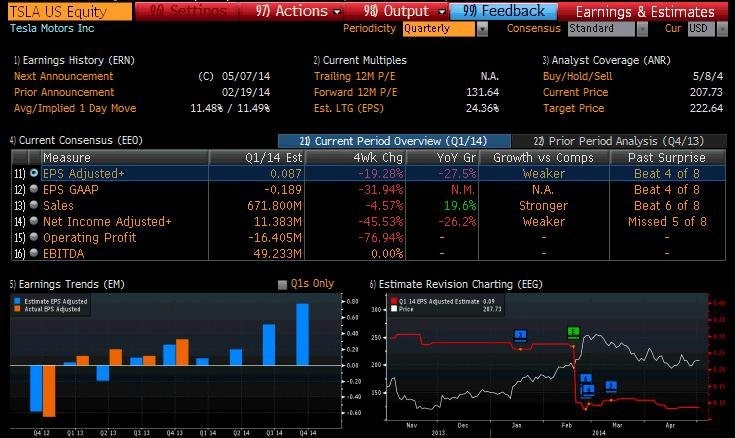Viewport: 735px width, 438px height.
Task: Click the EPS GAAP row label
Action: [x=71, y=189]
